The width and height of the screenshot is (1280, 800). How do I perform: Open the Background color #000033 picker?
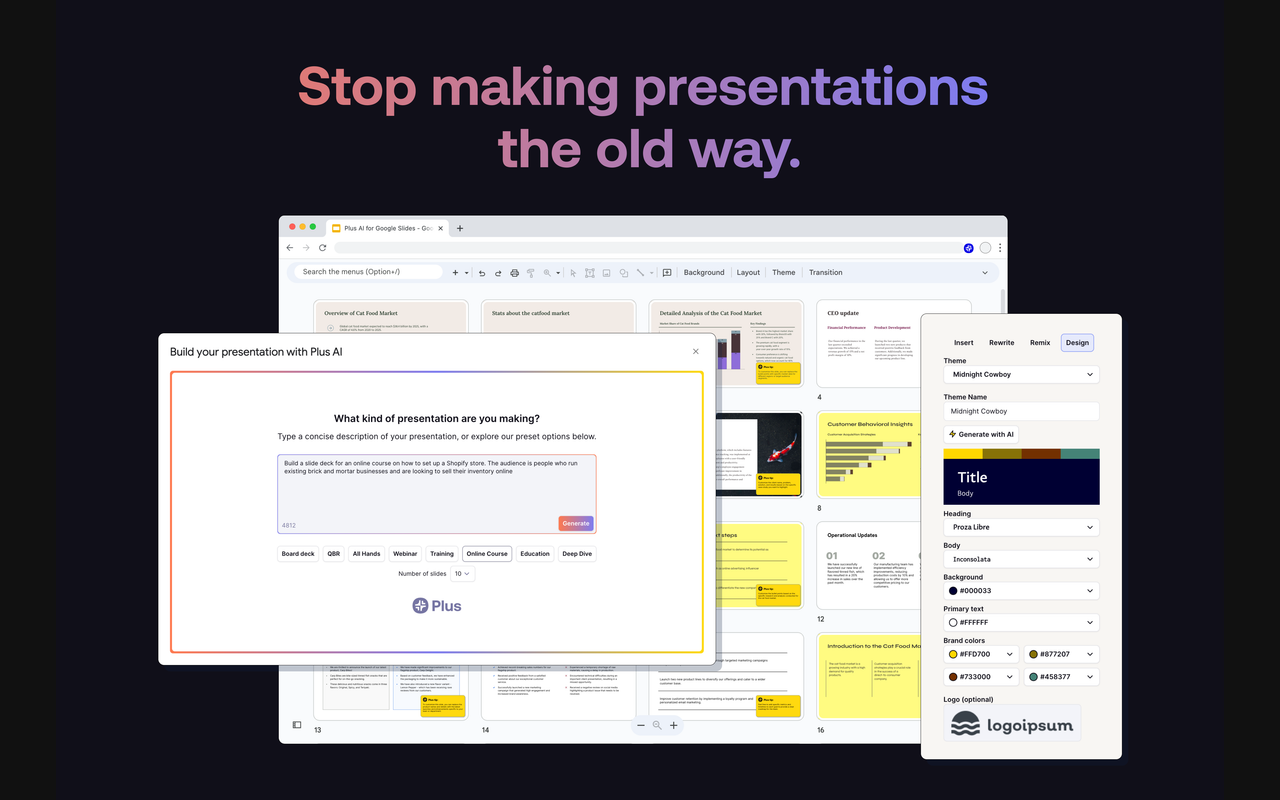tap(1021, 591)
